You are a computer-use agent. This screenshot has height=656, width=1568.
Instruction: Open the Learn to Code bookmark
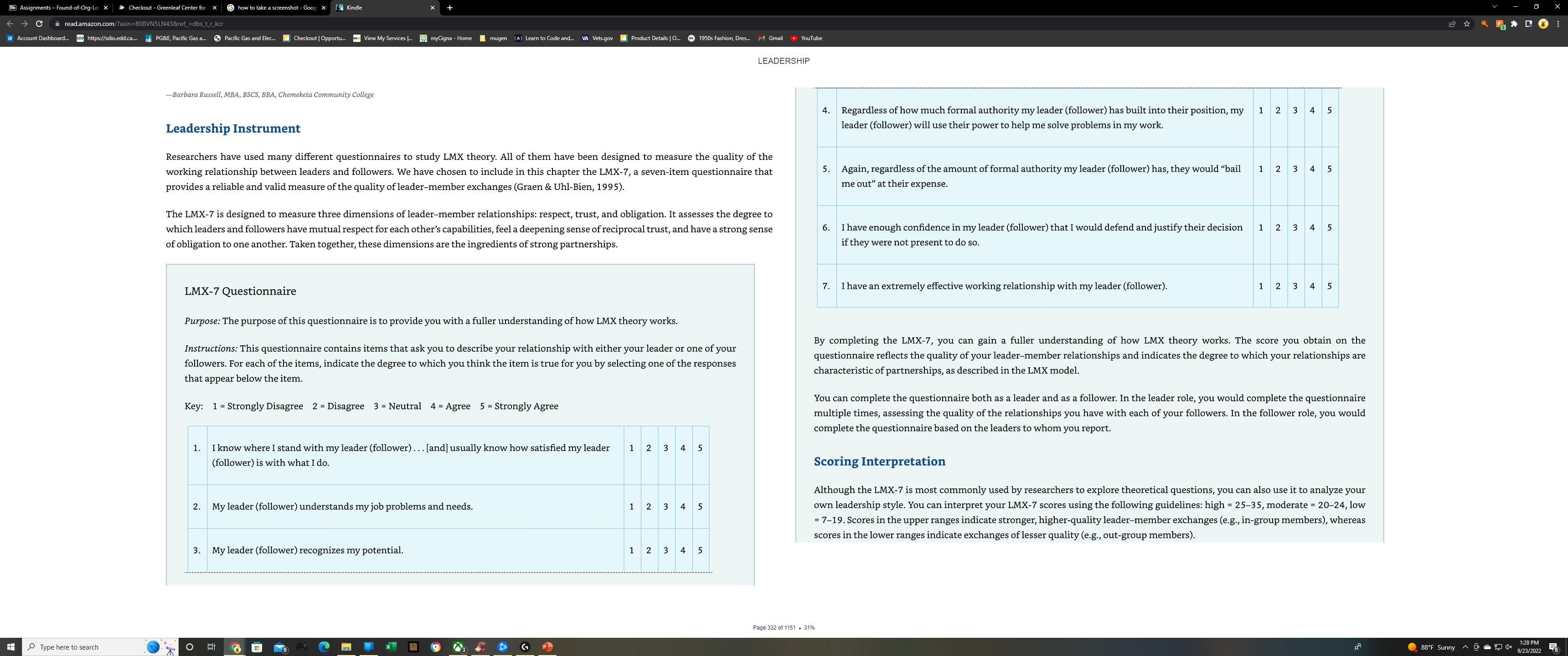[x=544, y=38]
